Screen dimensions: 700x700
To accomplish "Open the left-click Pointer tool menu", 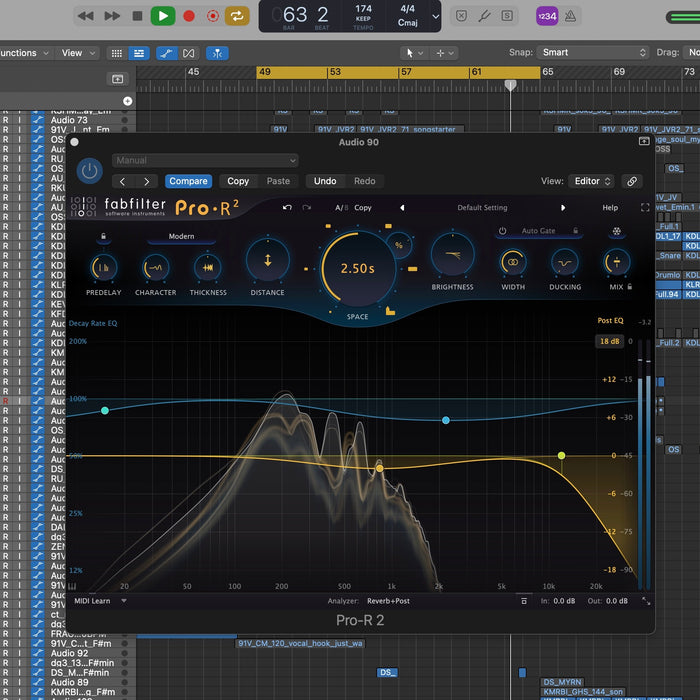I will (x=414, y=53).
